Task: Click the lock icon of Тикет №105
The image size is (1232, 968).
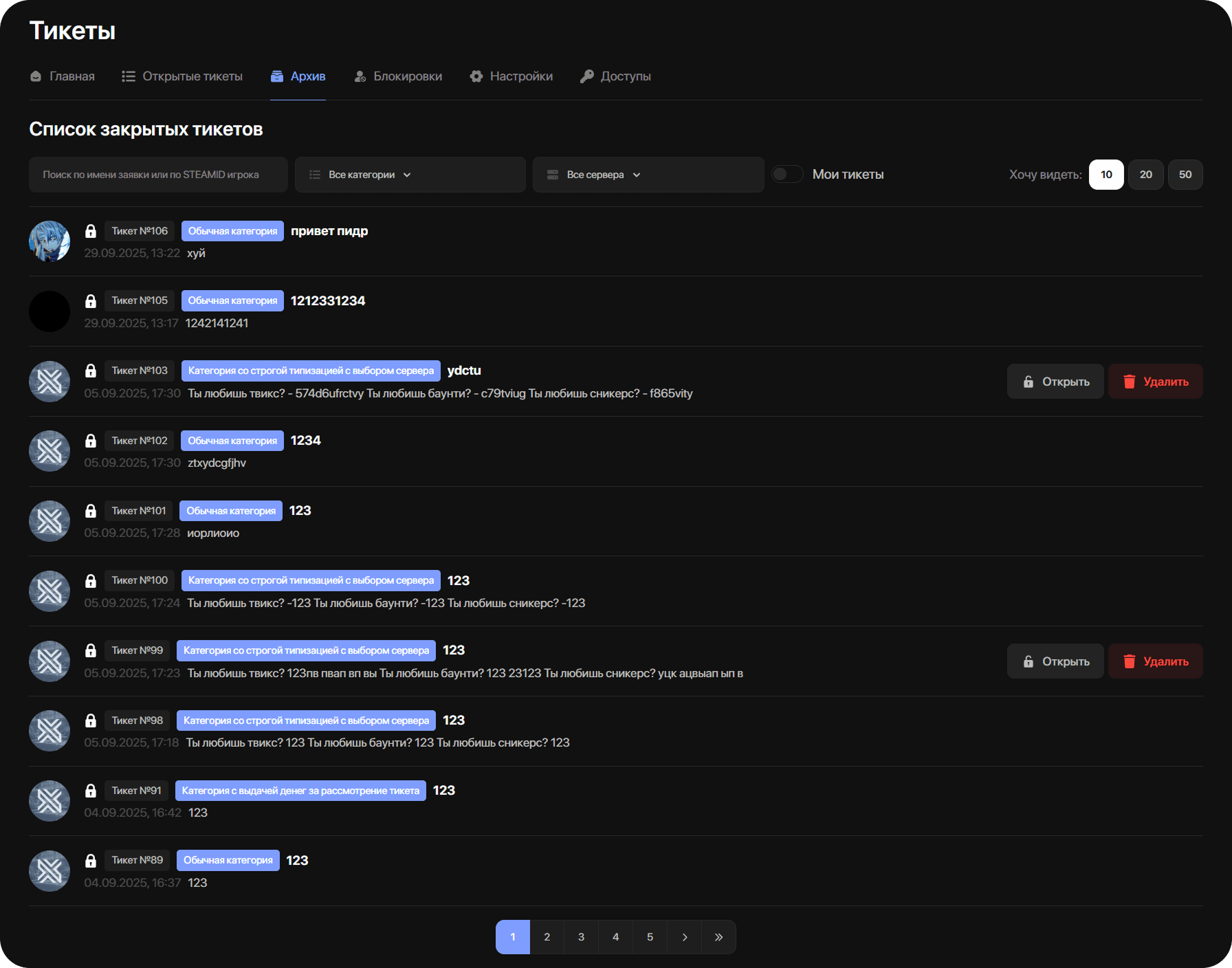Action: 91,301
